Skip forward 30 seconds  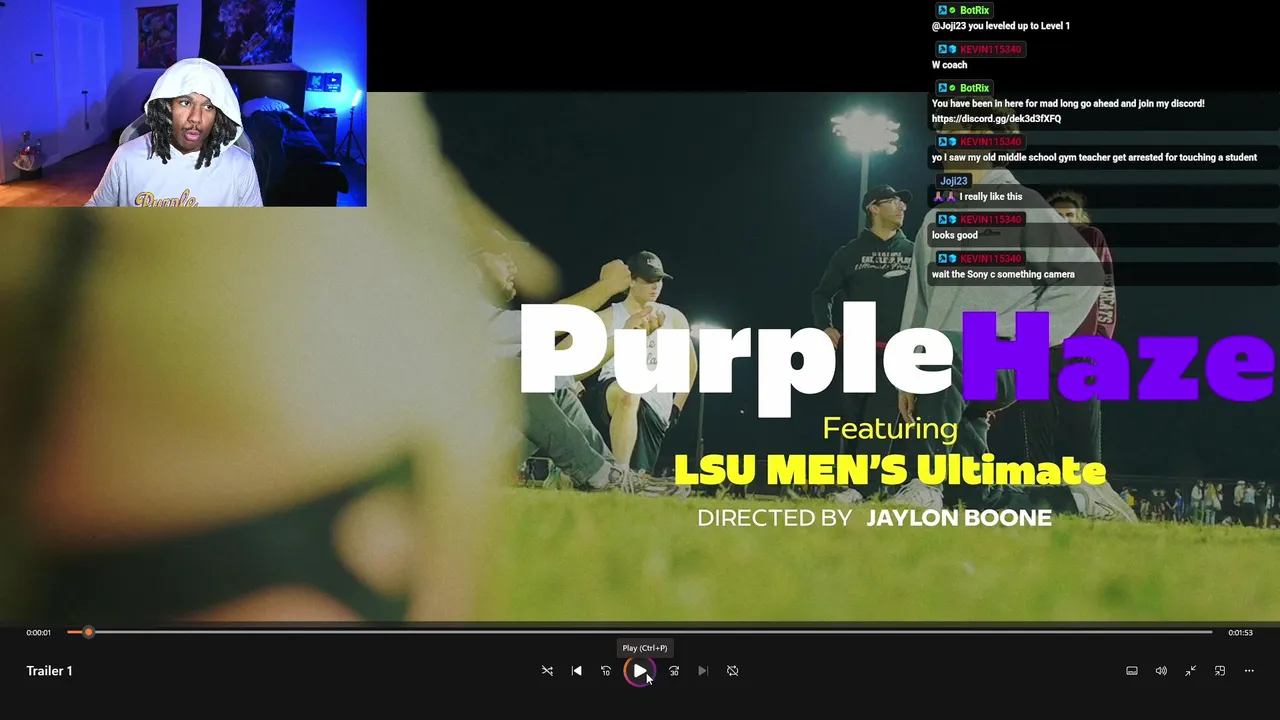coord(674,671)
